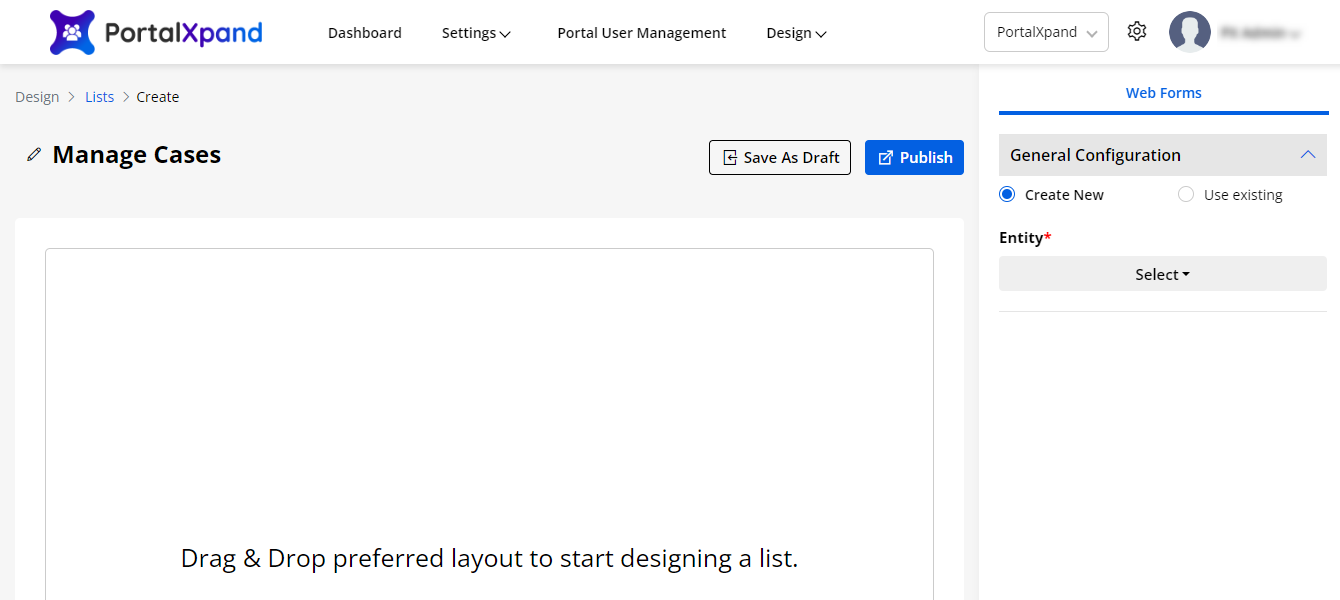Expand the Settings menu in navbar
The image size is (1340, 600).
pyautogui.click(x=476, y=33)
